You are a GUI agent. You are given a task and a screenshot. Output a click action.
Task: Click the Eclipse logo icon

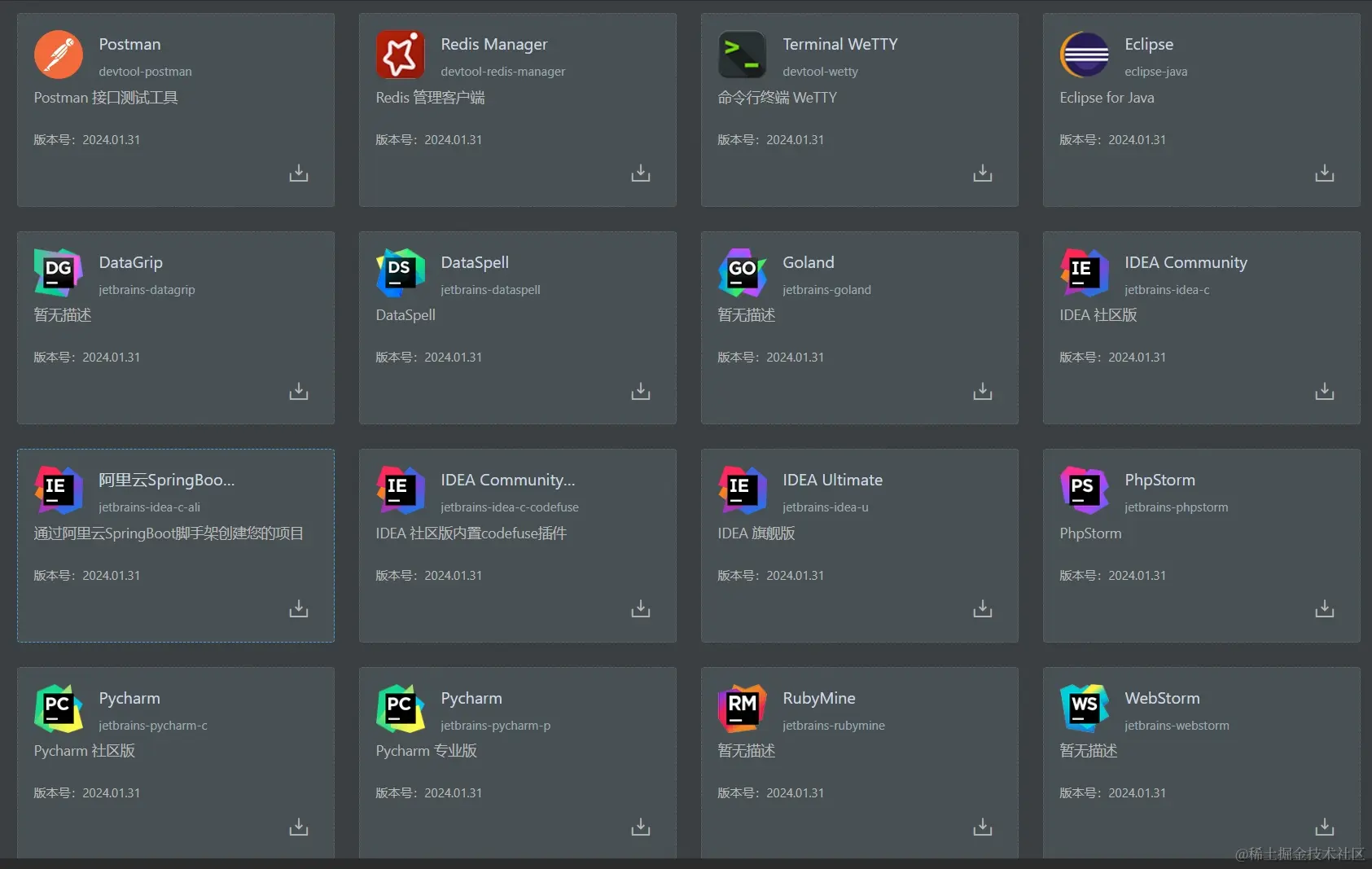point(1085,55)
